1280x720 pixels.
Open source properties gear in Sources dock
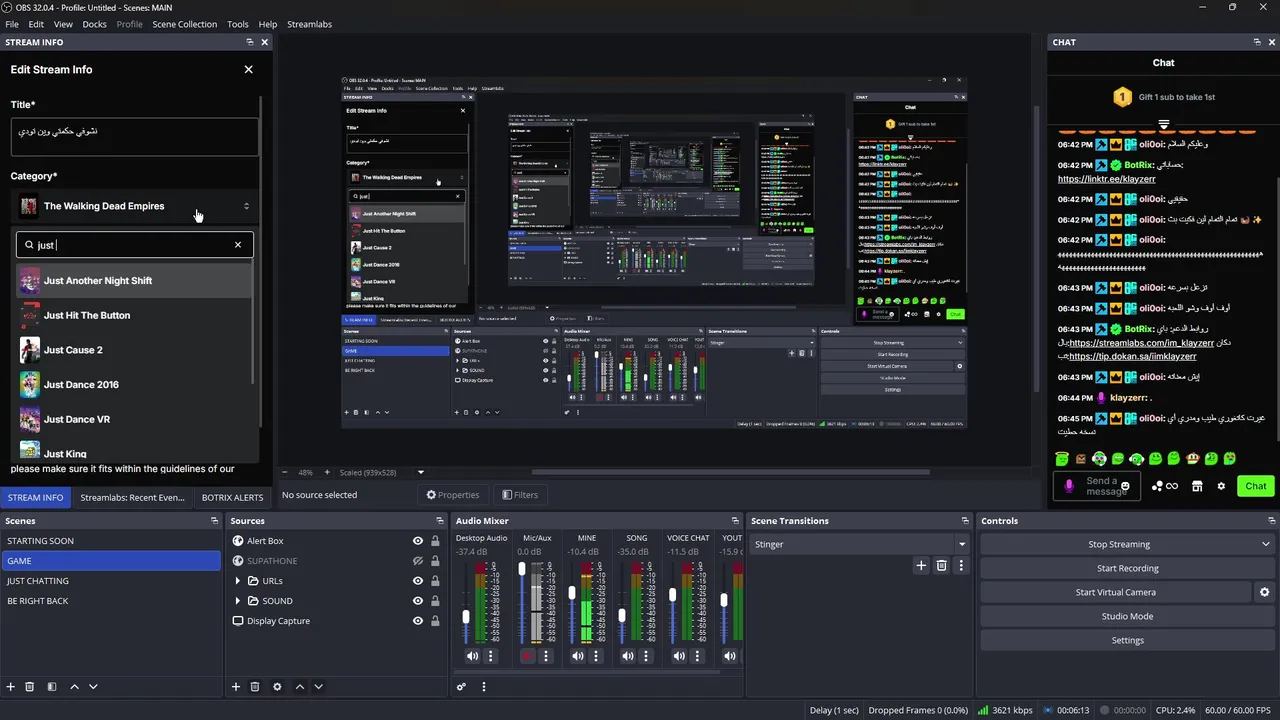coord(277,687)
